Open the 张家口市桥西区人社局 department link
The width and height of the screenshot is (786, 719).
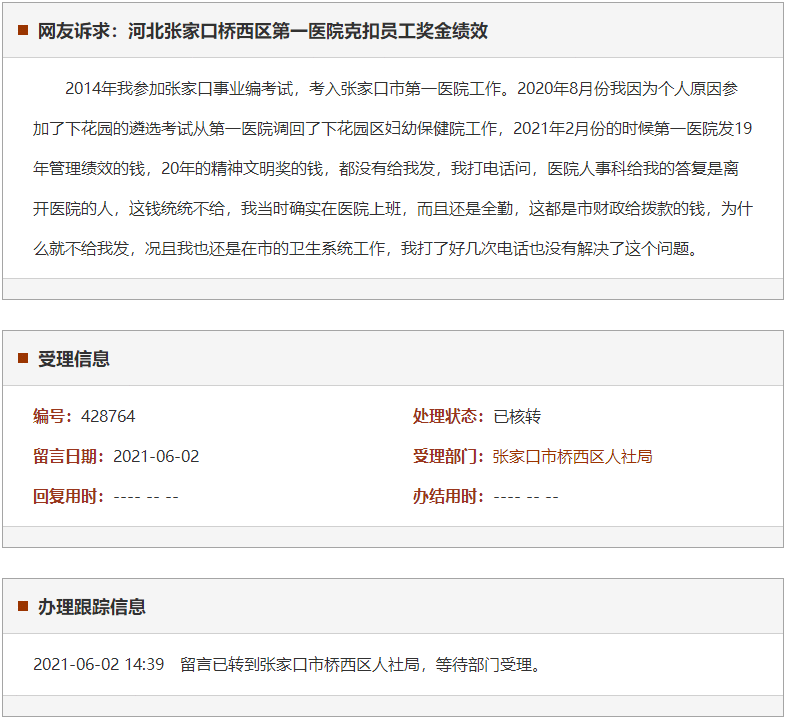pyautogui.click(x=572, y=457)
